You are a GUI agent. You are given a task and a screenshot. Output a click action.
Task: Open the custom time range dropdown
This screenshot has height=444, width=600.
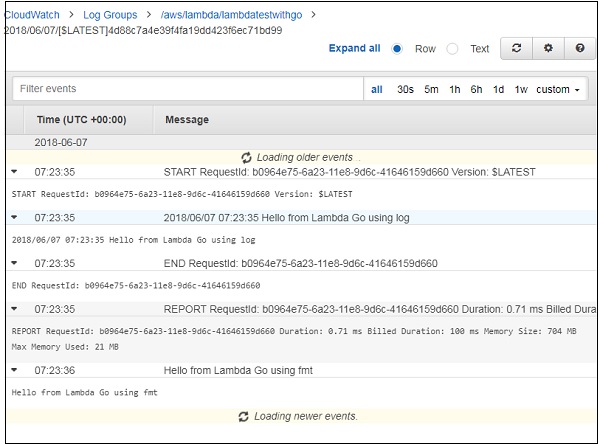[x=559, y=89]
